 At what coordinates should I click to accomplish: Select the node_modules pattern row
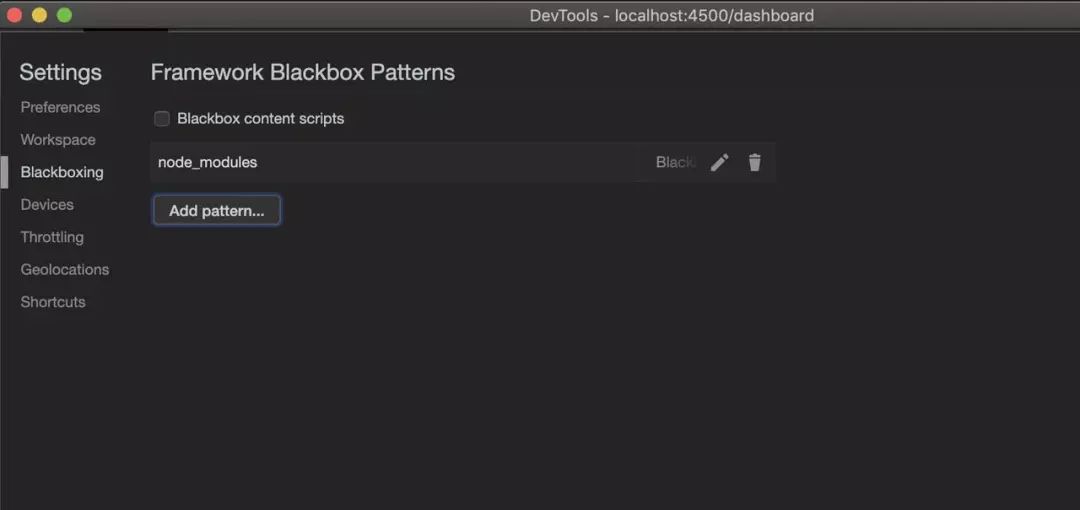[463, 163]
